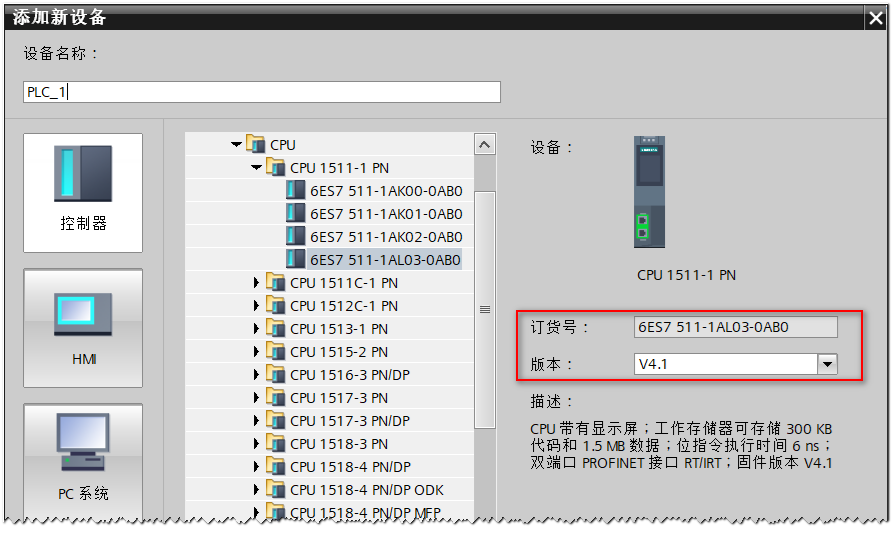Viewport: 892px width, 533px height.
Task: Click the tree scrollbar up arrow
Action: tap(485, 144)
